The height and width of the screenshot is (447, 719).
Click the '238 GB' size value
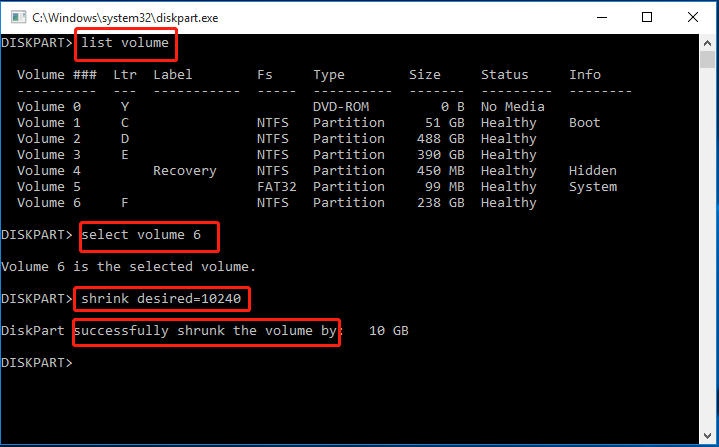441,203
